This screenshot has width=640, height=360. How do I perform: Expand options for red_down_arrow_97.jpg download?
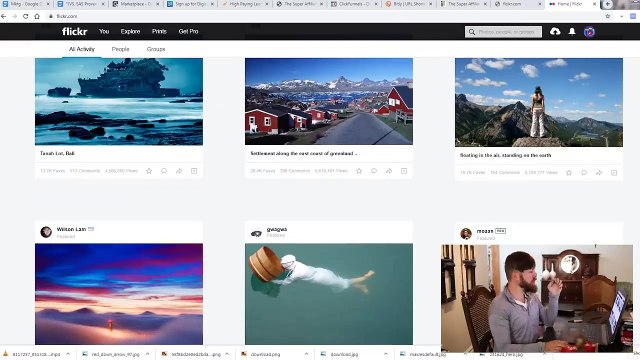pyautogui.click(x=147, y=354)
